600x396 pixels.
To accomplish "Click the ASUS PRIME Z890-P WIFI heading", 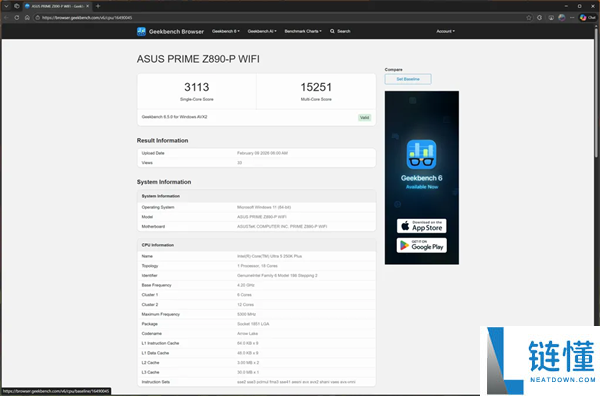I will coord(198,59).
